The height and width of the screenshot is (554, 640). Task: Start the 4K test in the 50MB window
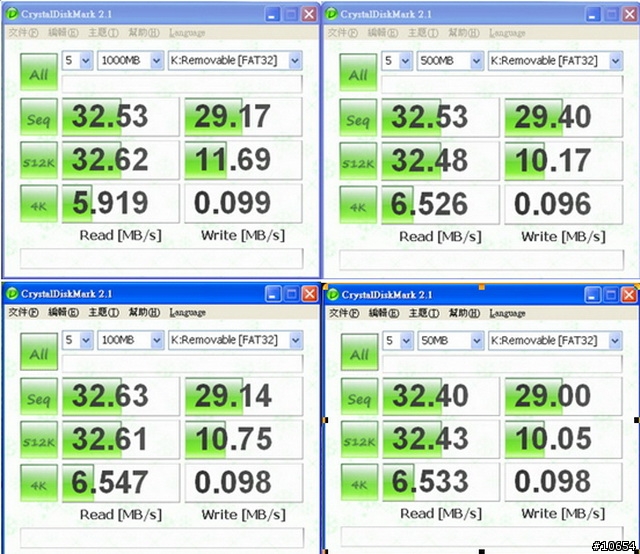pos(359,483)
